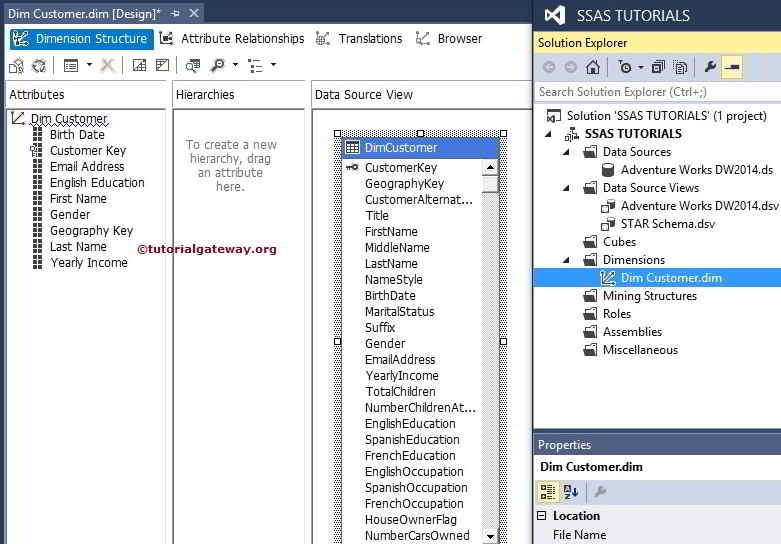
Task: Close the Dim Customer.dim design tab
Action: [x=194, y=14]
